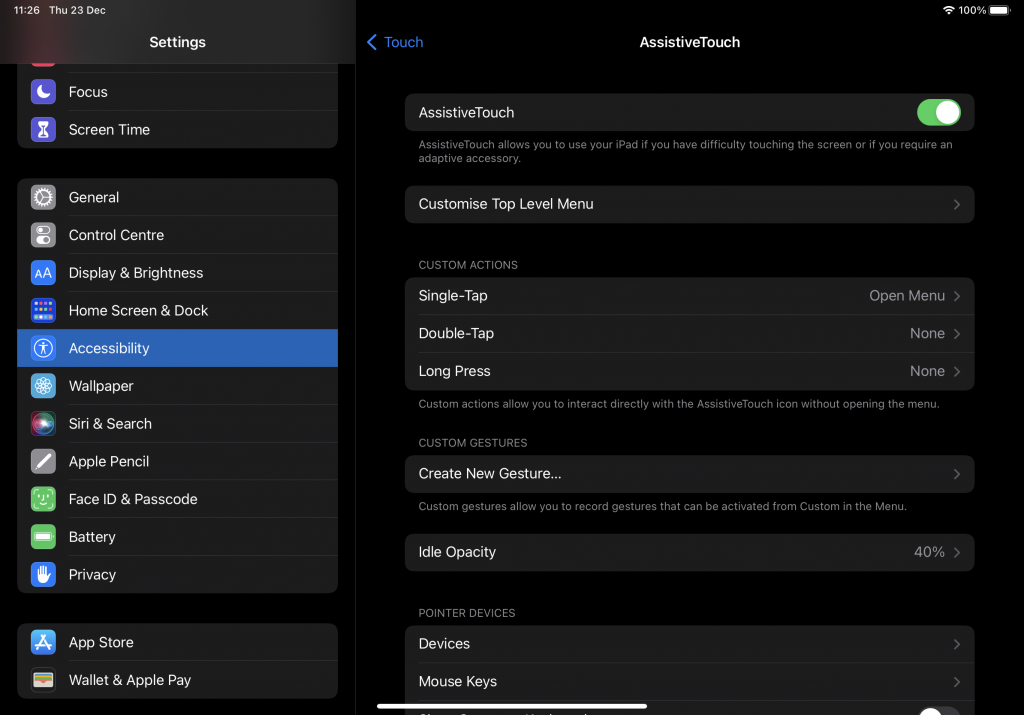Turn off the AssistiveTouch switch
Viewport: 1024px width, 715px height.
[x=938, y=112]
